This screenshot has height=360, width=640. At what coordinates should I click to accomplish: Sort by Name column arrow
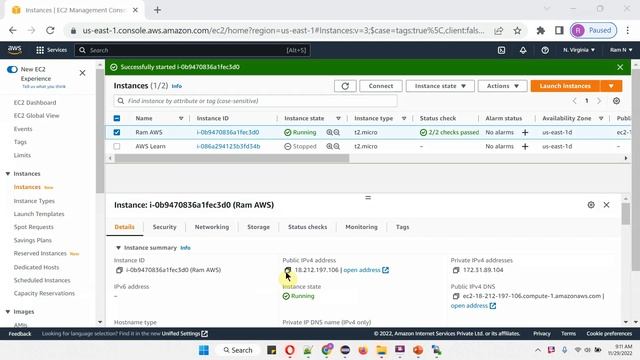(x=181, y=118)
